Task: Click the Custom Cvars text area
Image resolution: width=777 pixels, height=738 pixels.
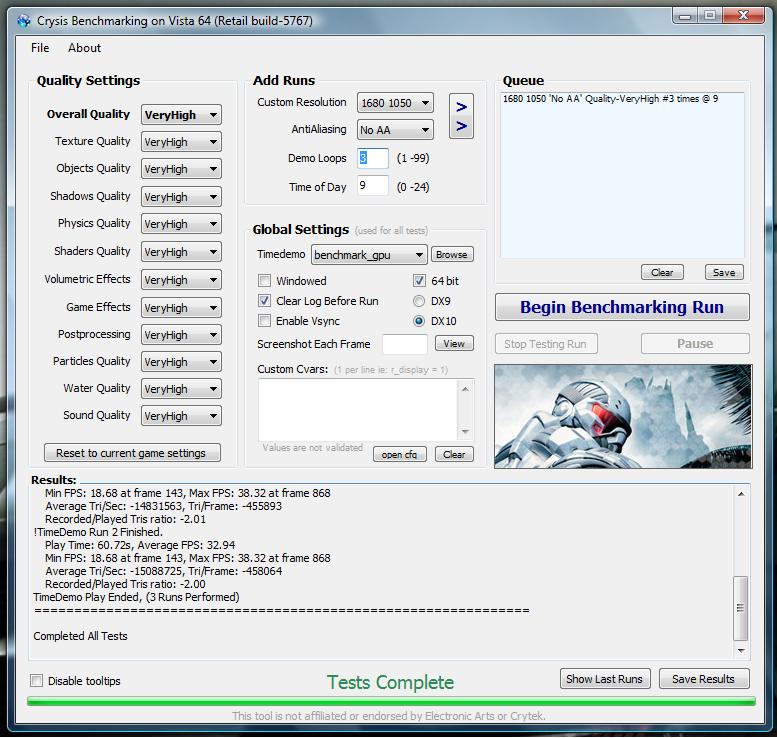Action: [358, 410]
